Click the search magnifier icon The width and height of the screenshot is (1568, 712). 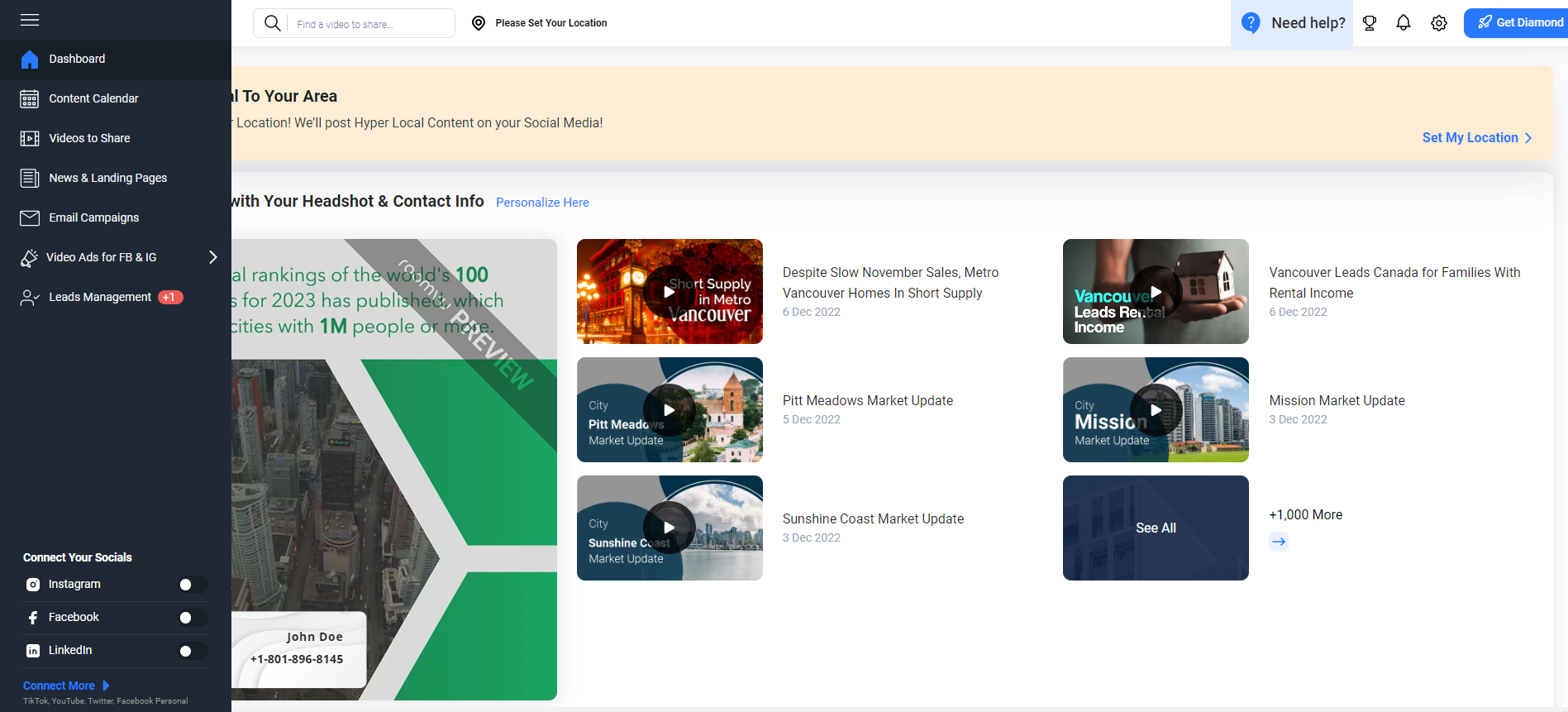tap(272, 23)
